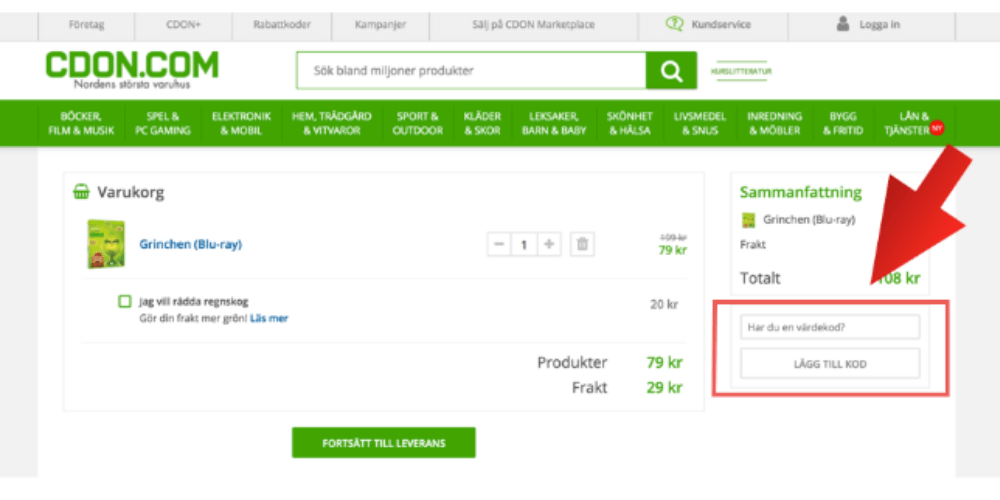Click Fortsätt till leverans button
This screenshot has height=500, width=1000.
[x=384, y=443]
